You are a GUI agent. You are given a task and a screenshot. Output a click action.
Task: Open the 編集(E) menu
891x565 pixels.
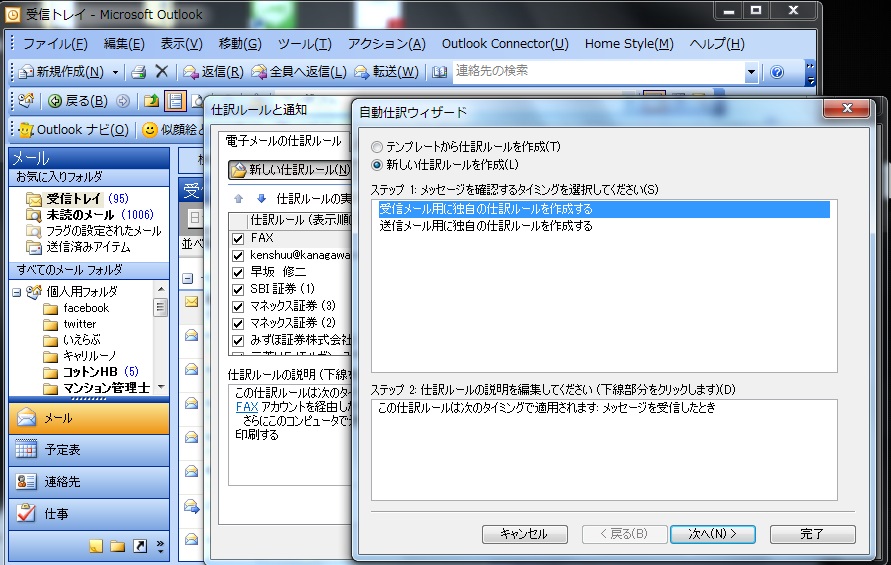coord(124,44)
